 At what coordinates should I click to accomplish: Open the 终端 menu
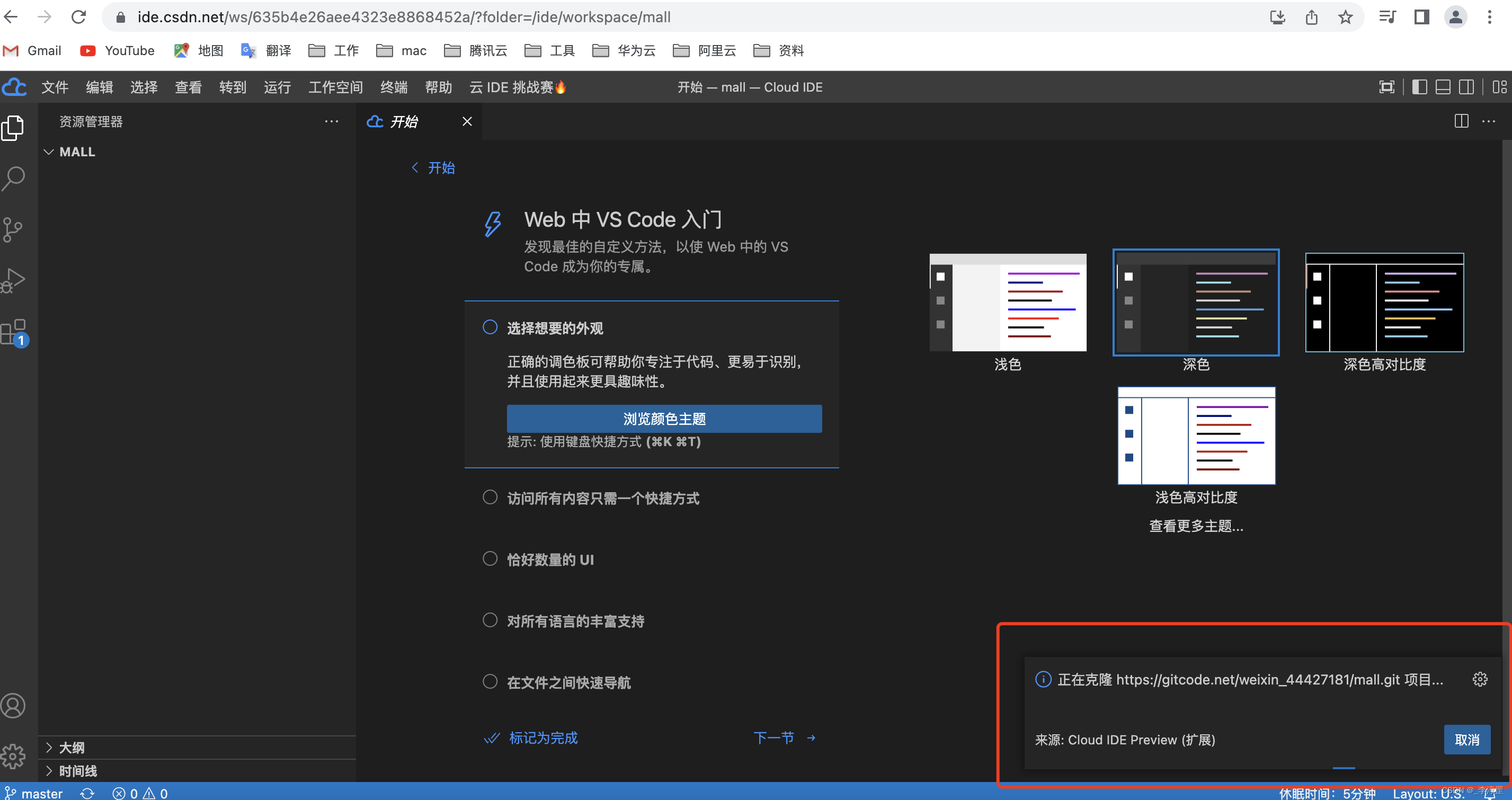click(394, 87)
